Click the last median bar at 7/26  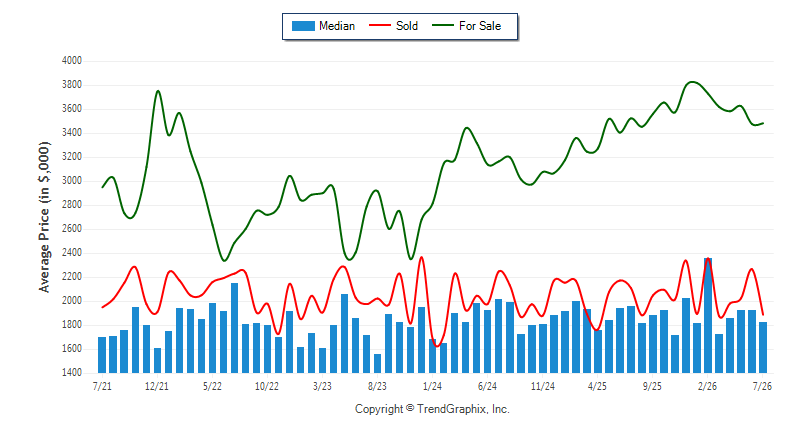point(763,347)
